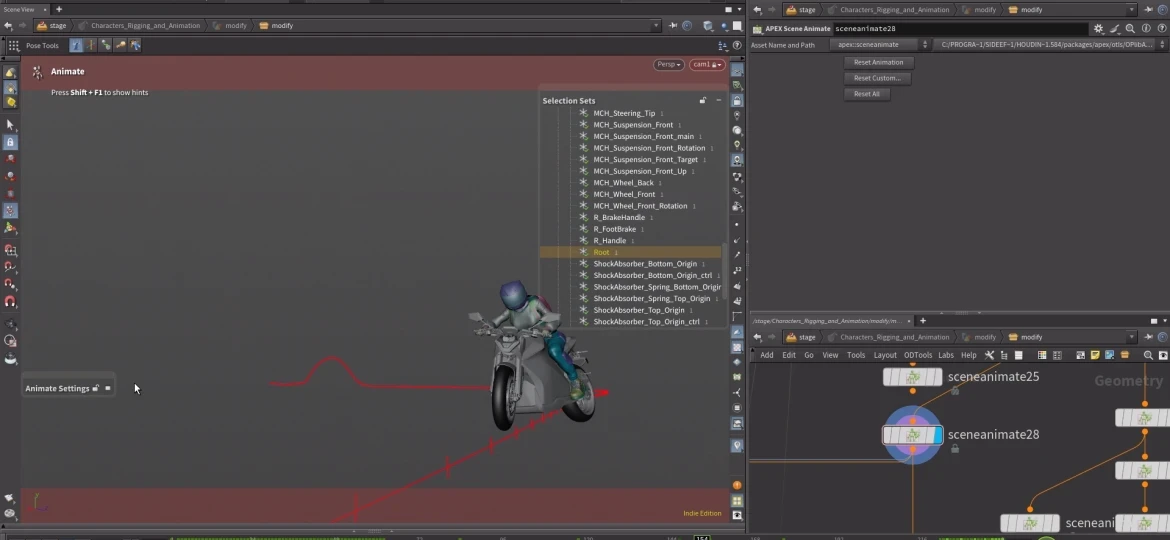Open the Pose Tools shelf grid menu
The image size is (1170, 540).
[x=13, y=45]
